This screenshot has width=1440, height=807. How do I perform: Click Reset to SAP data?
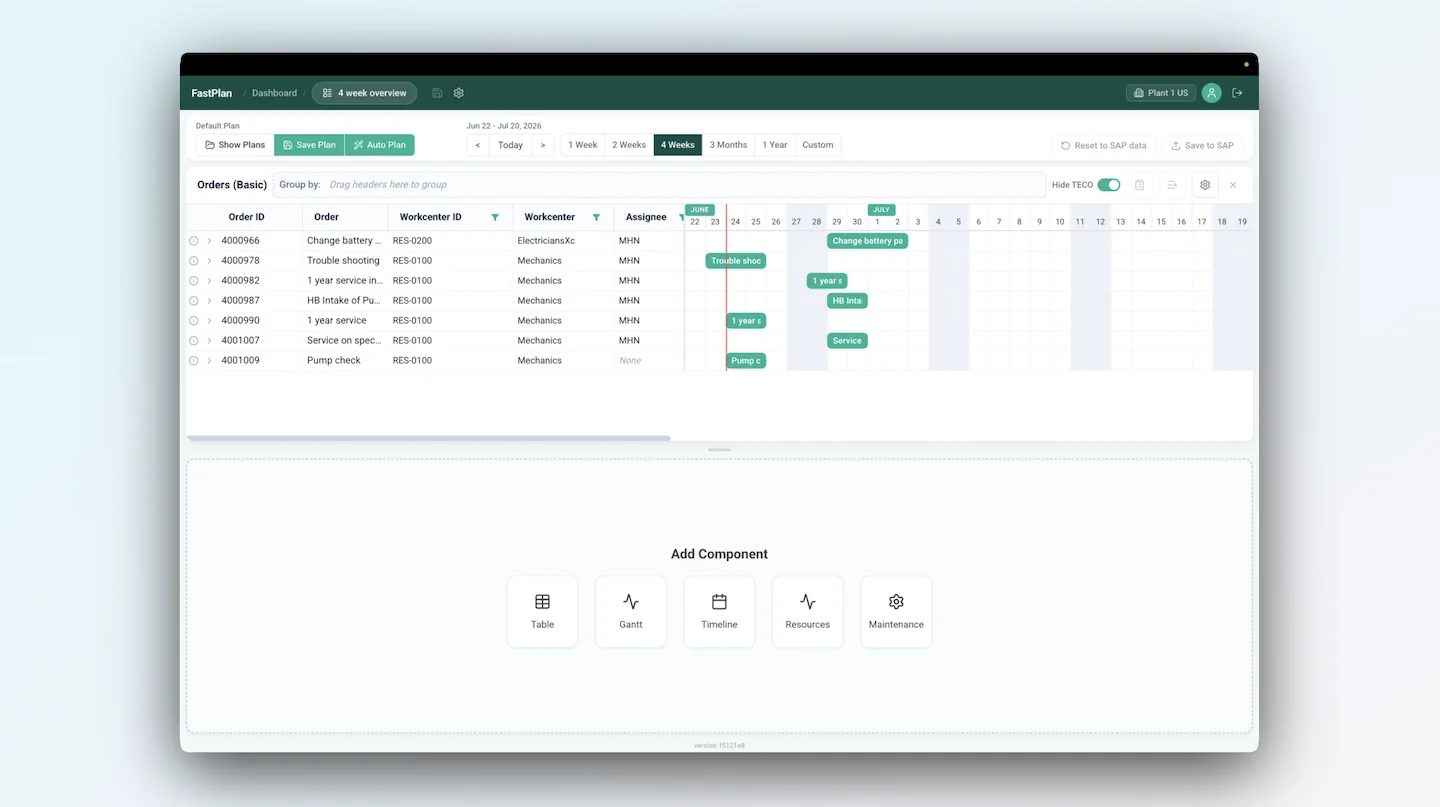pyautogui.click(x=1104, y=145)
